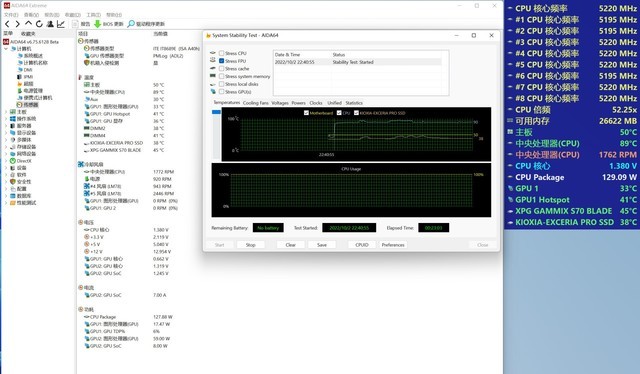Expand the 软件 tree node
The height and width of the screenshot is (374, 640).
(x=6, y=174)
